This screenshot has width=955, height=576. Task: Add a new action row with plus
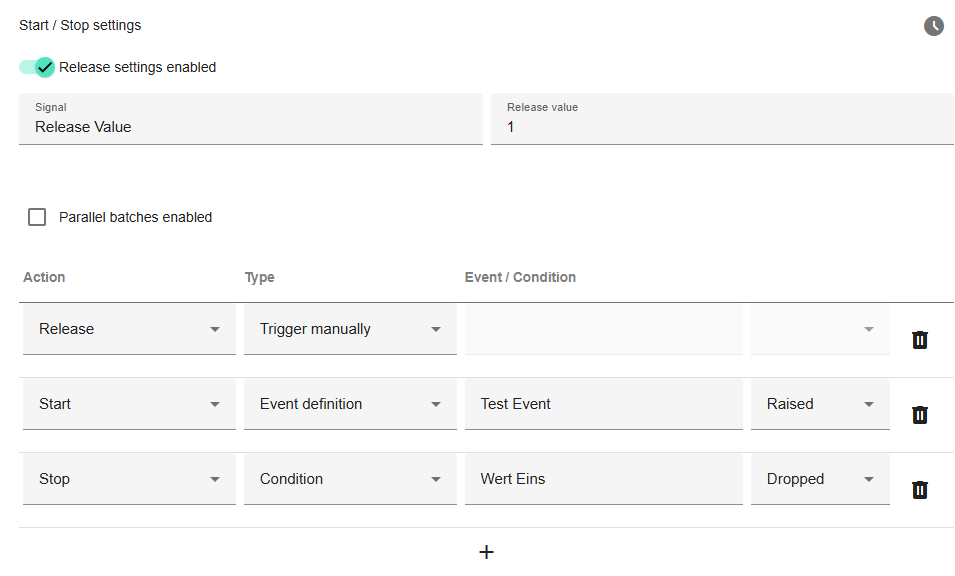pyautogui.click(x=486, y=552)
